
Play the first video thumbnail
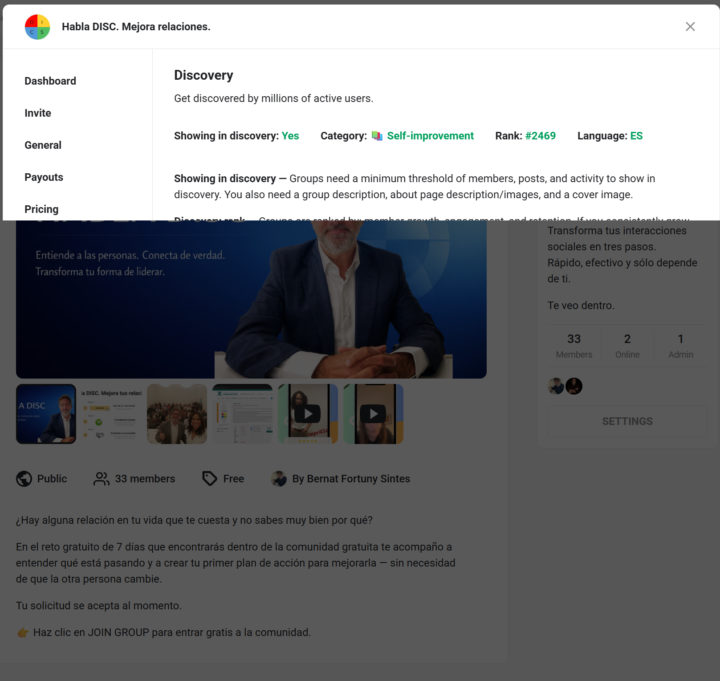click(x=308, y=414)
